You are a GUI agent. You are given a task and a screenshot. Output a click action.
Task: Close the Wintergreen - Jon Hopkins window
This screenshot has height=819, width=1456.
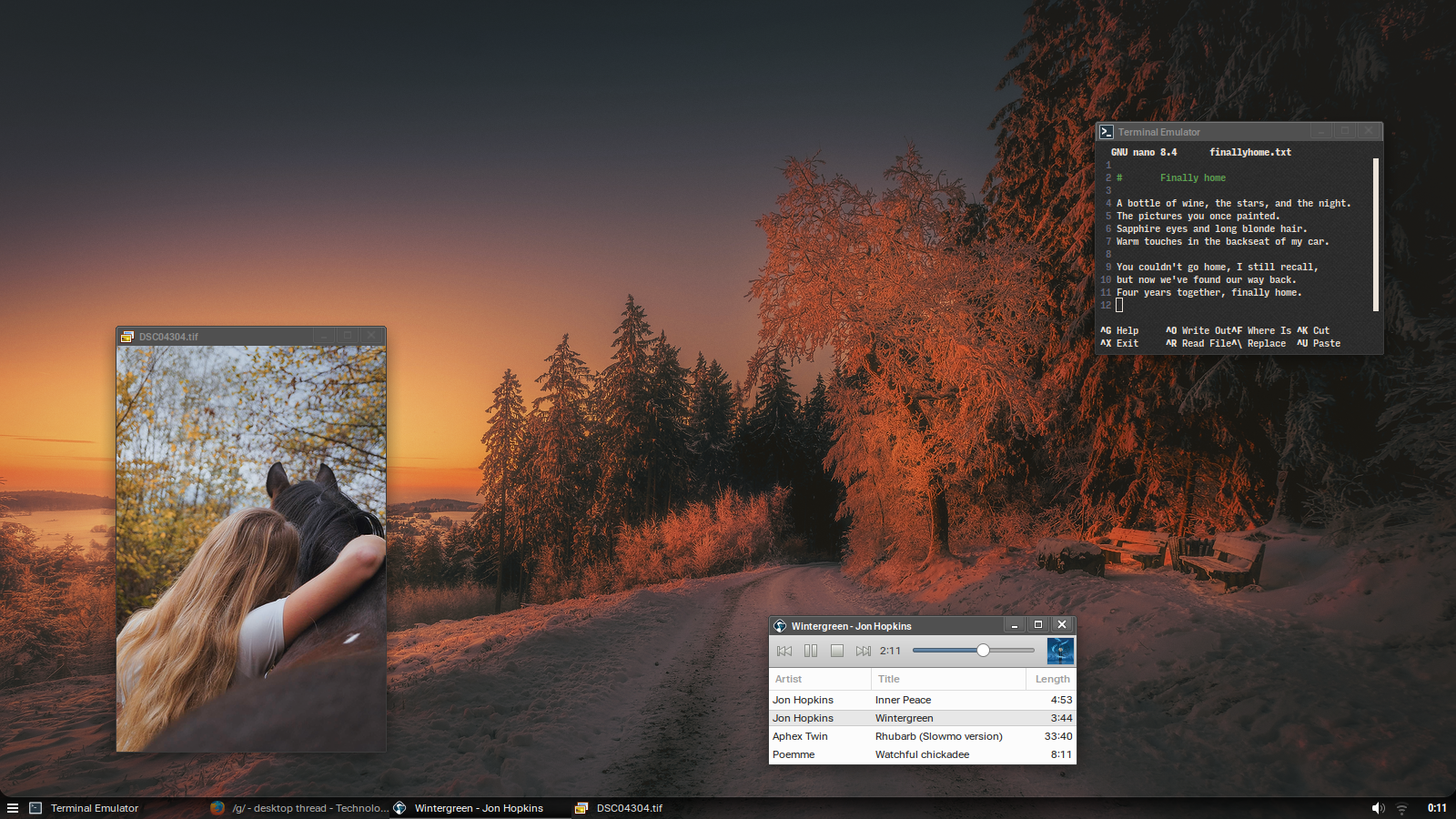point(1062,625)
